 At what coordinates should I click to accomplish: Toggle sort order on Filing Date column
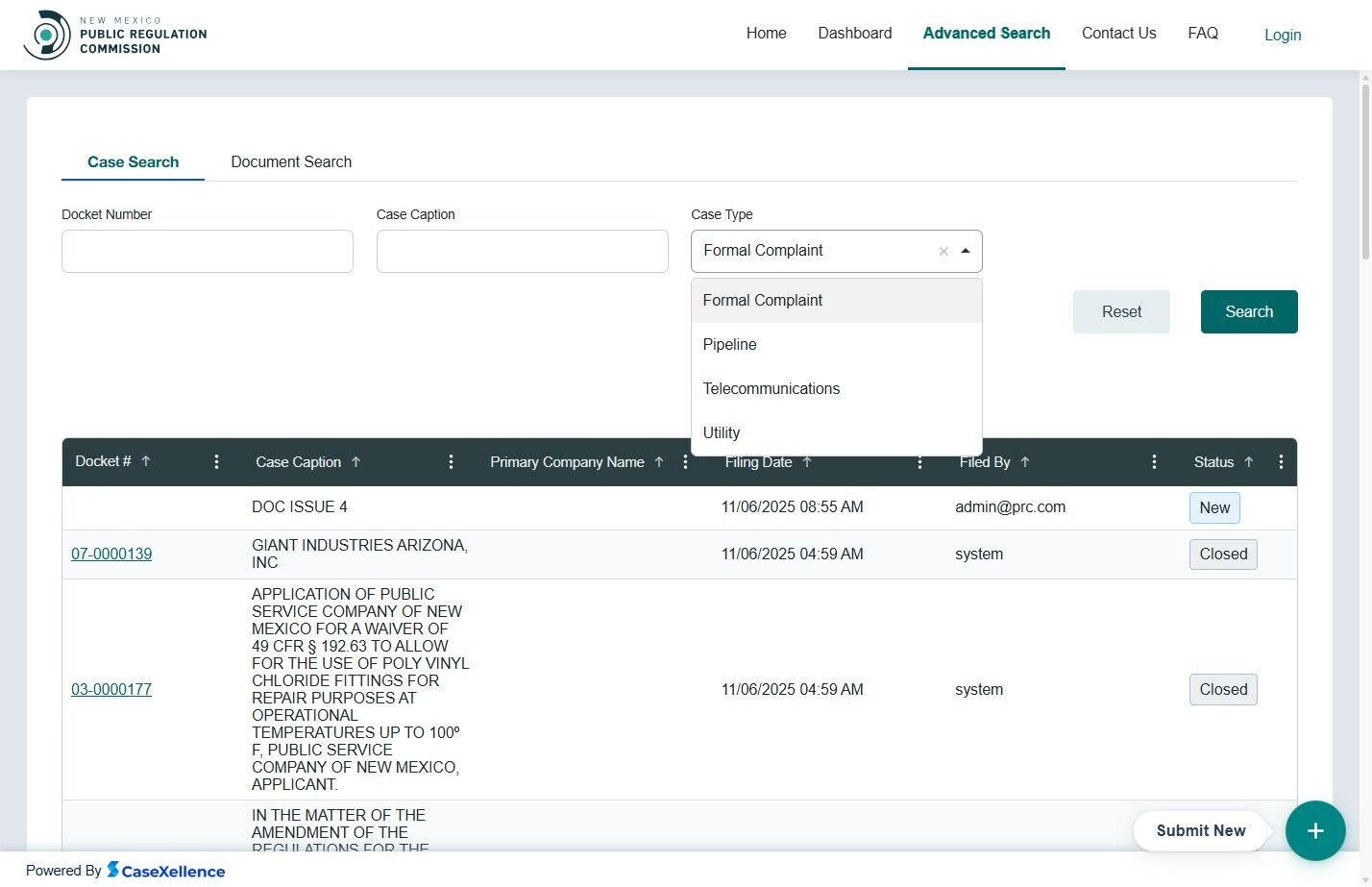click(x=808, y=461)
